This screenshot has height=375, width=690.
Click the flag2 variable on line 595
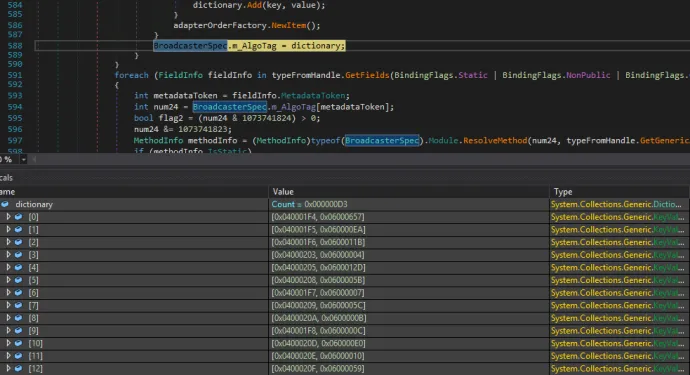(x=171, y=118)
